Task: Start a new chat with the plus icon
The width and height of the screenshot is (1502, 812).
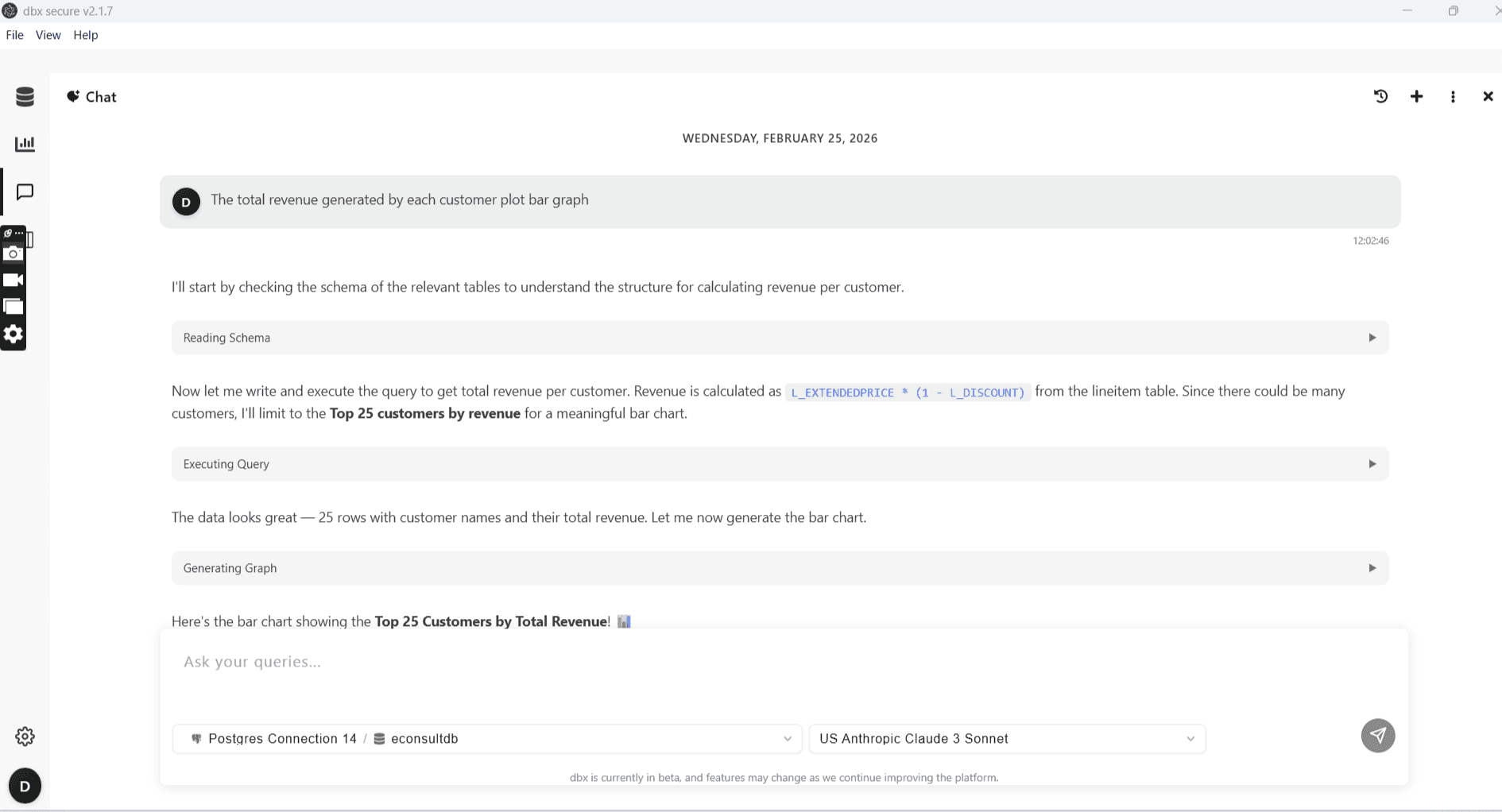Action: pos(1416,96)
